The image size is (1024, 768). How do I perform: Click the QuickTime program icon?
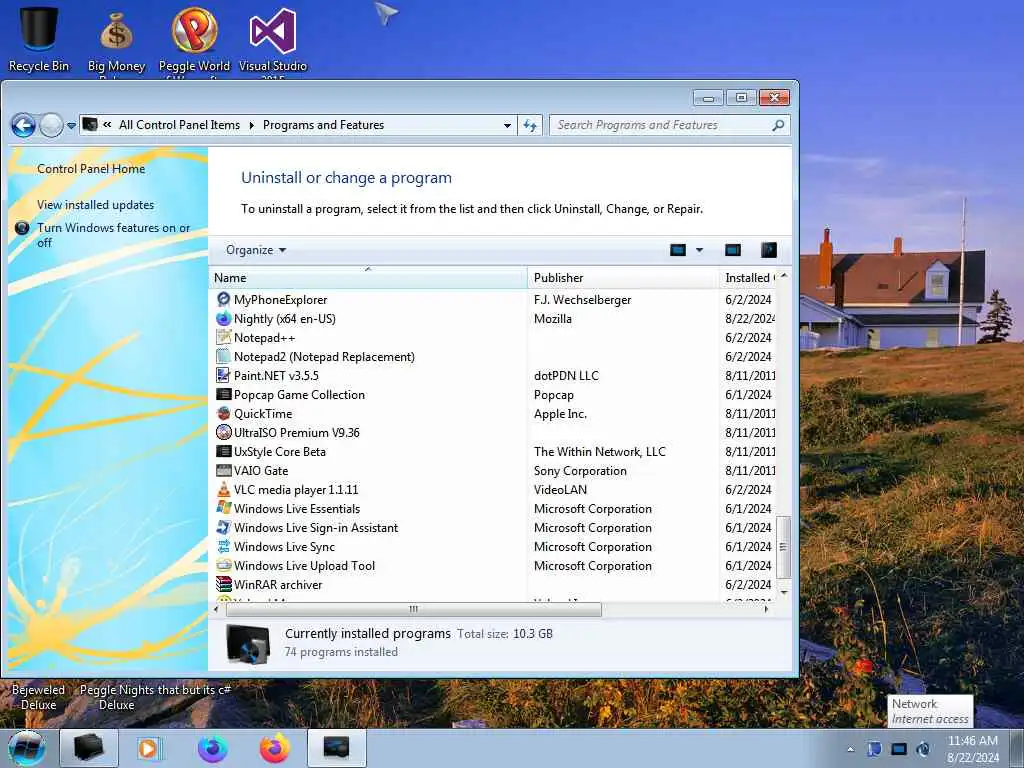223,413
